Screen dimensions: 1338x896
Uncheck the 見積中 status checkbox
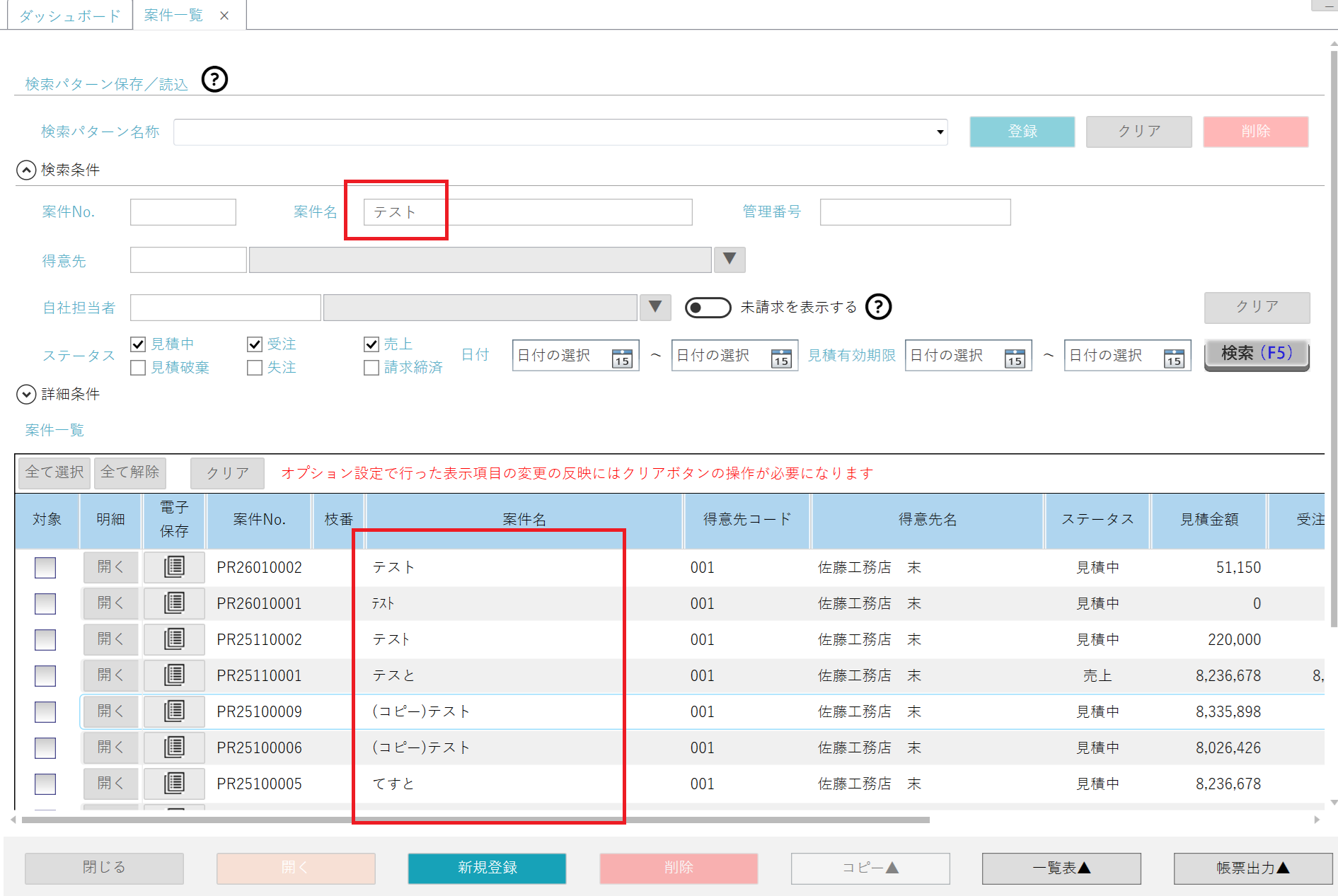(138, 344)
